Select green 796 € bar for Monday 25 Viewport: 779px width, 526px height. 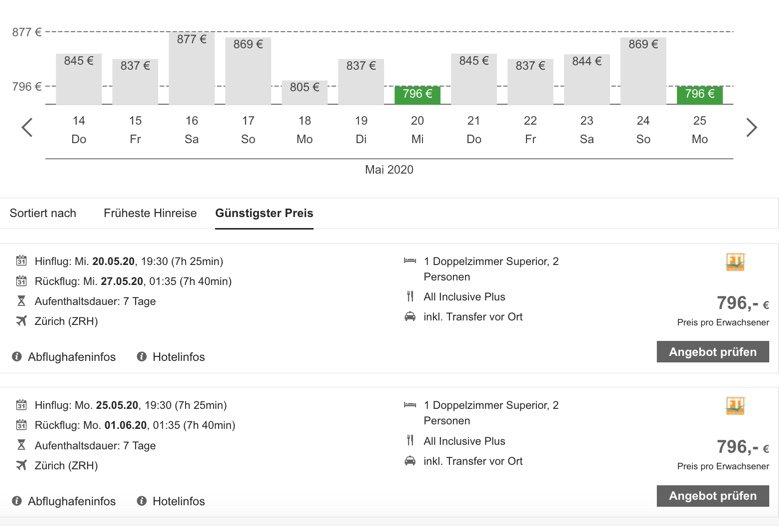pos(699,95)
